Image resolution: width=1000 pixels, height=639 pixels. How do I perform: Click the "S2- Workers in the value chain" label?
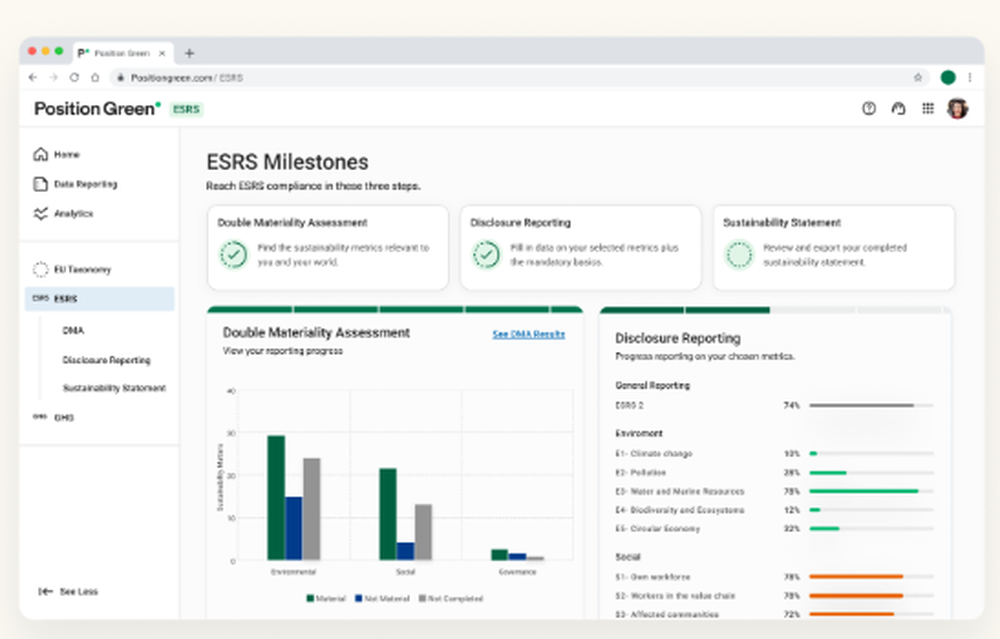click(x=675, y=596)
